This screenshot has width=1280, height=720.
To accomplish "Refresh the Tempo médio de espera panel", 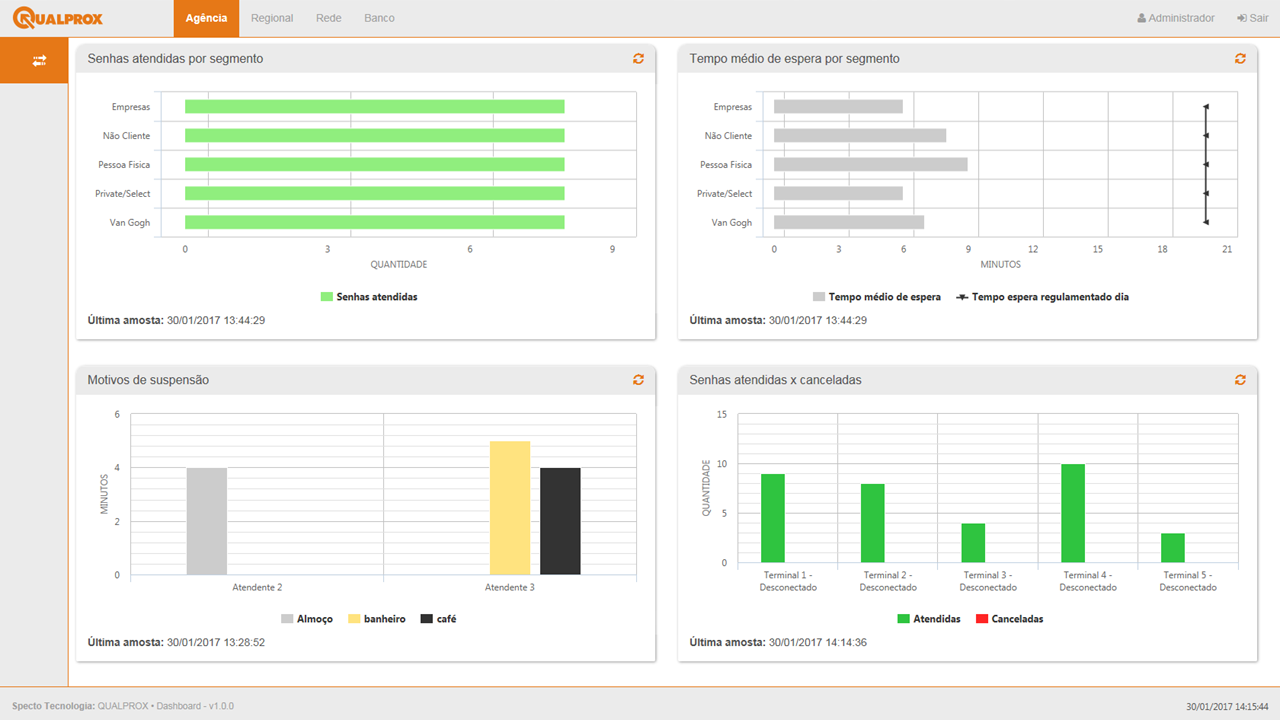I will tap(1240, 59).
